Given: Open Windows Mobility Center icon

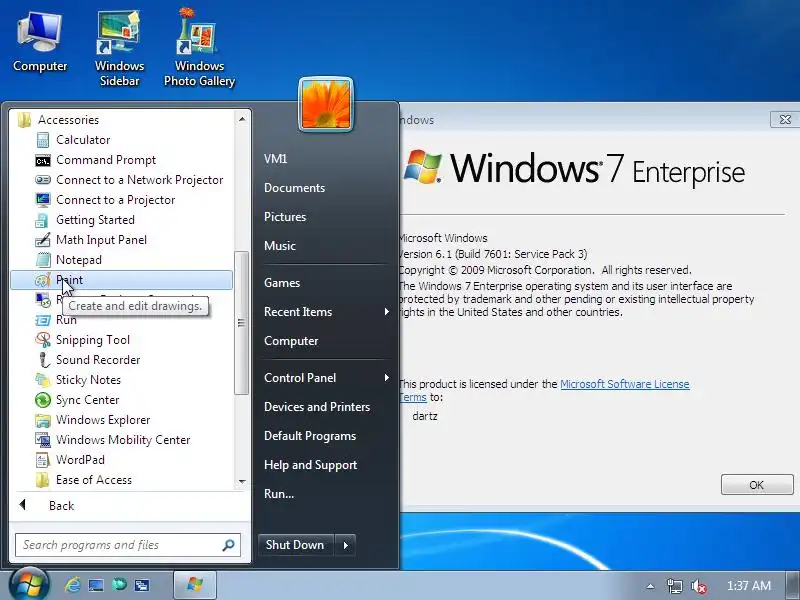Looking at the screenshot, I should [x=43, y=440].
